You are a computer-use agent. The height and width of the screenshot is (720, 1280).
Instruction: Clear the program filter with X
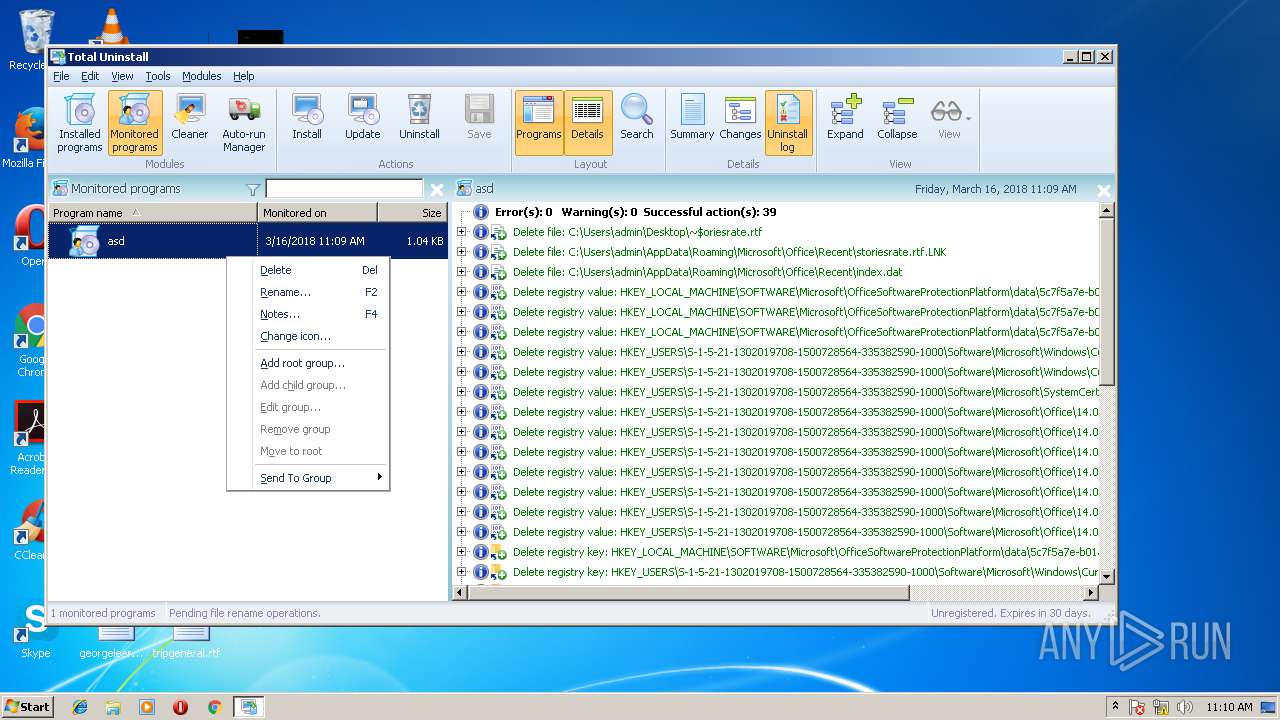click(436, 189)
